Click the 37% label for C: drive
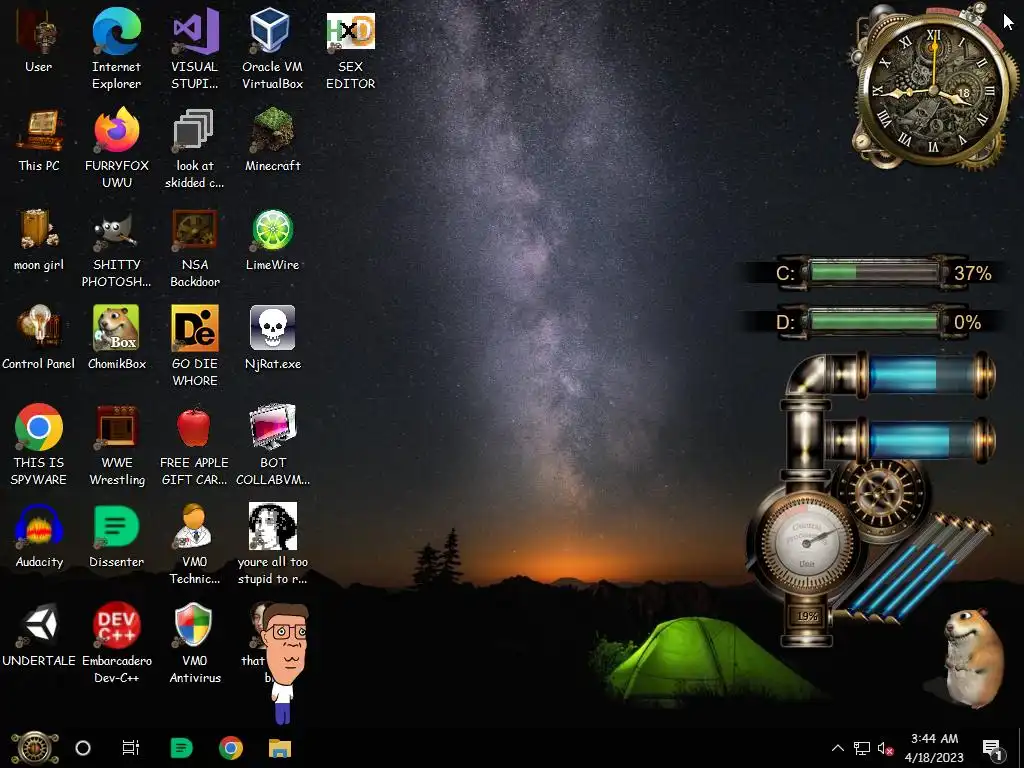Viewport: 1024px width, 768px height. (972, 273)
